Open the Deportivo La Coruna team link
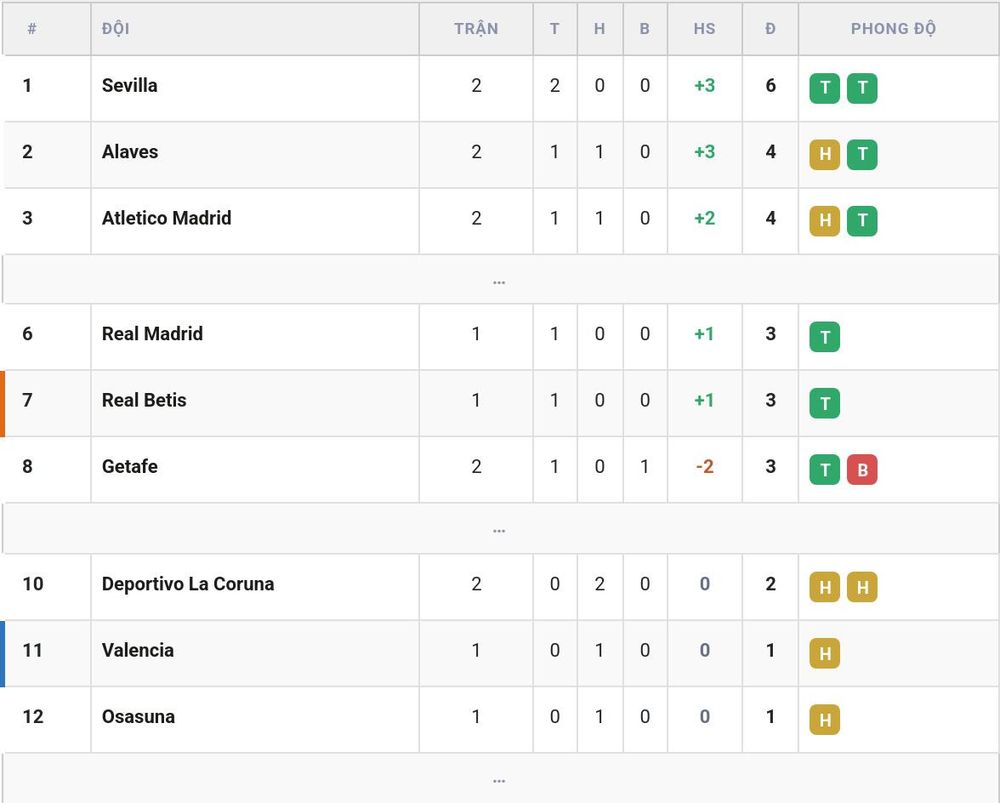Screen dimensions: 1000x803 point(188,584)
